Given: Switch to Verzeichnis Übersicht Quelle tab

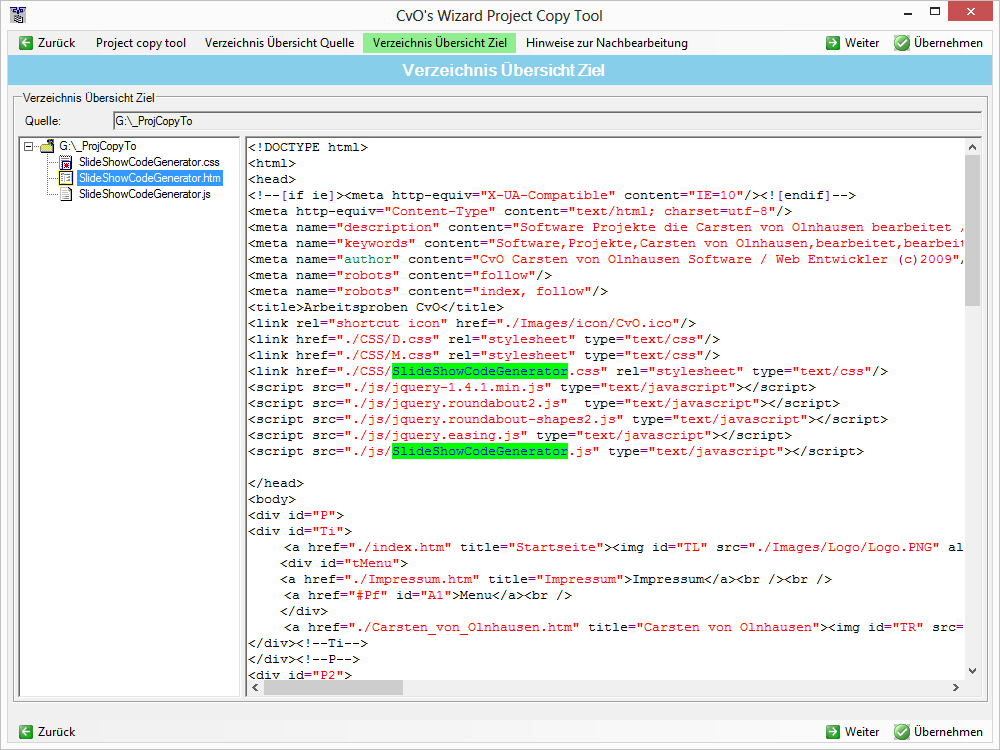Looking at the screenshot, I should pos(279,43).
